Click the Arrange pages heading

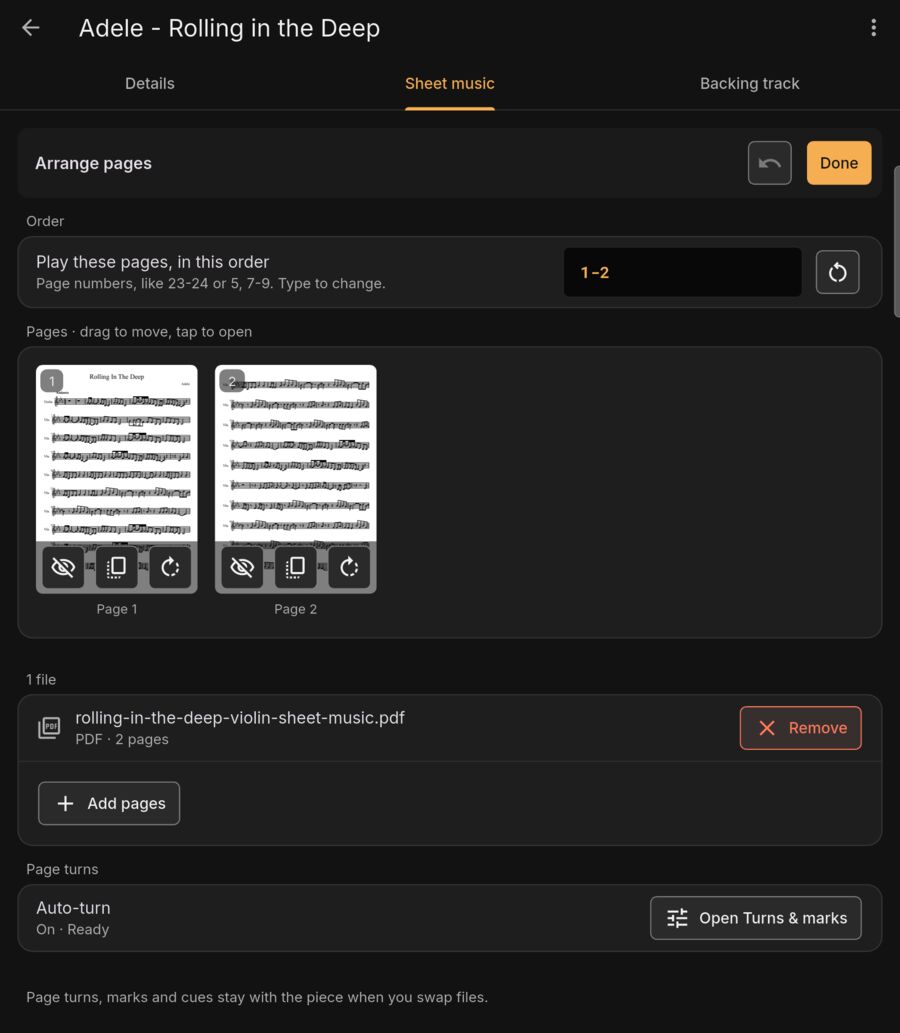[94, 163]
